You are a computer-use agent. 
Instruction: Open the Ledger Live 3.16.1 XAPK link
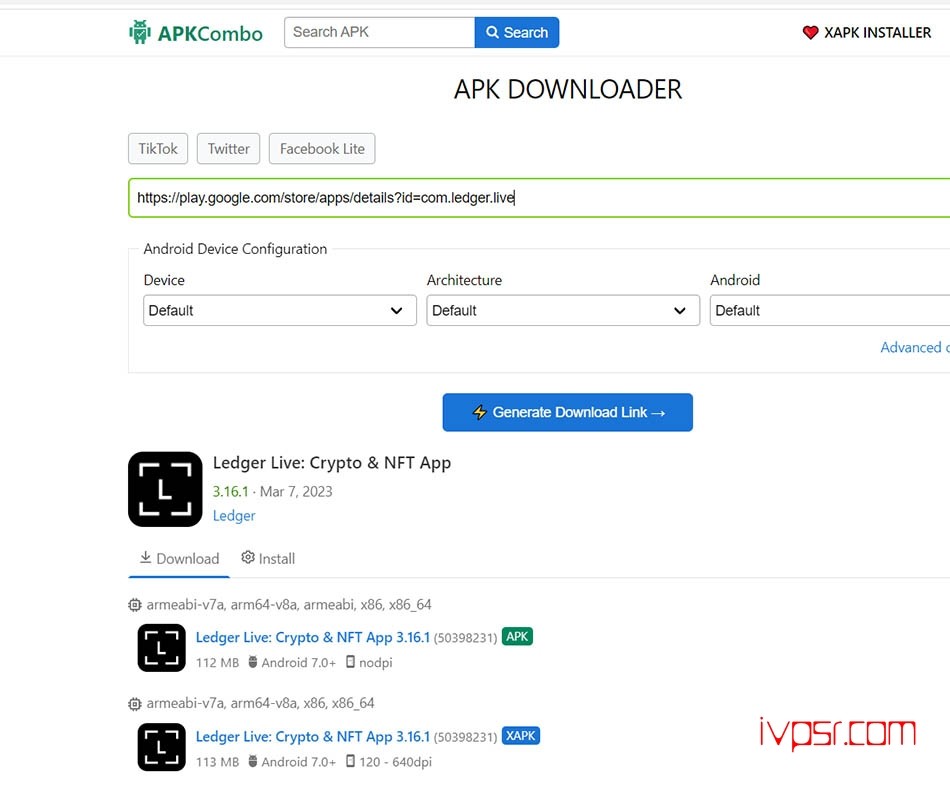pyautogui.click(x=313, y=737)
